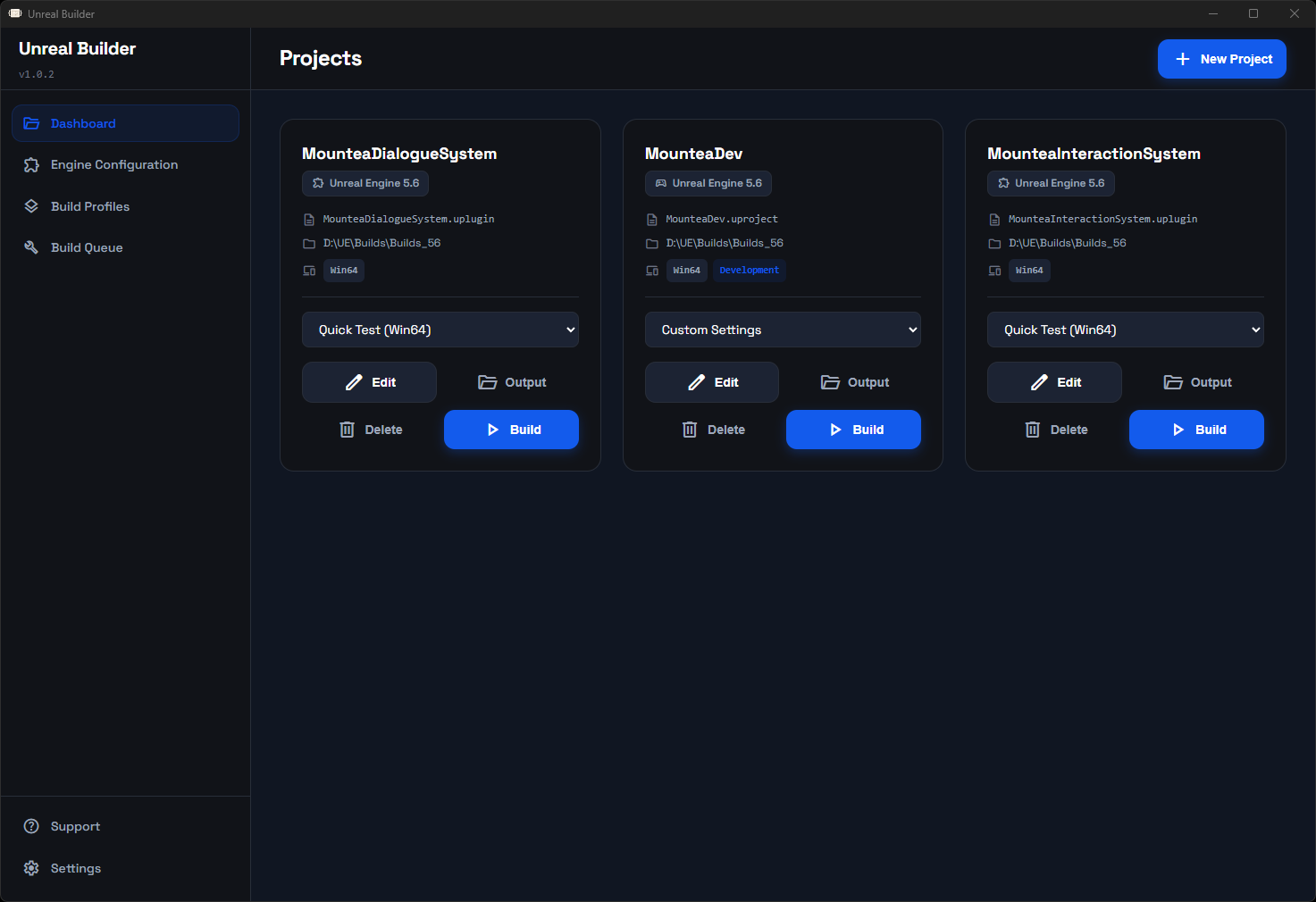Click open-folder icon on MounteaDev Output
Screen dimensions: 1316x902
[831, 382]
